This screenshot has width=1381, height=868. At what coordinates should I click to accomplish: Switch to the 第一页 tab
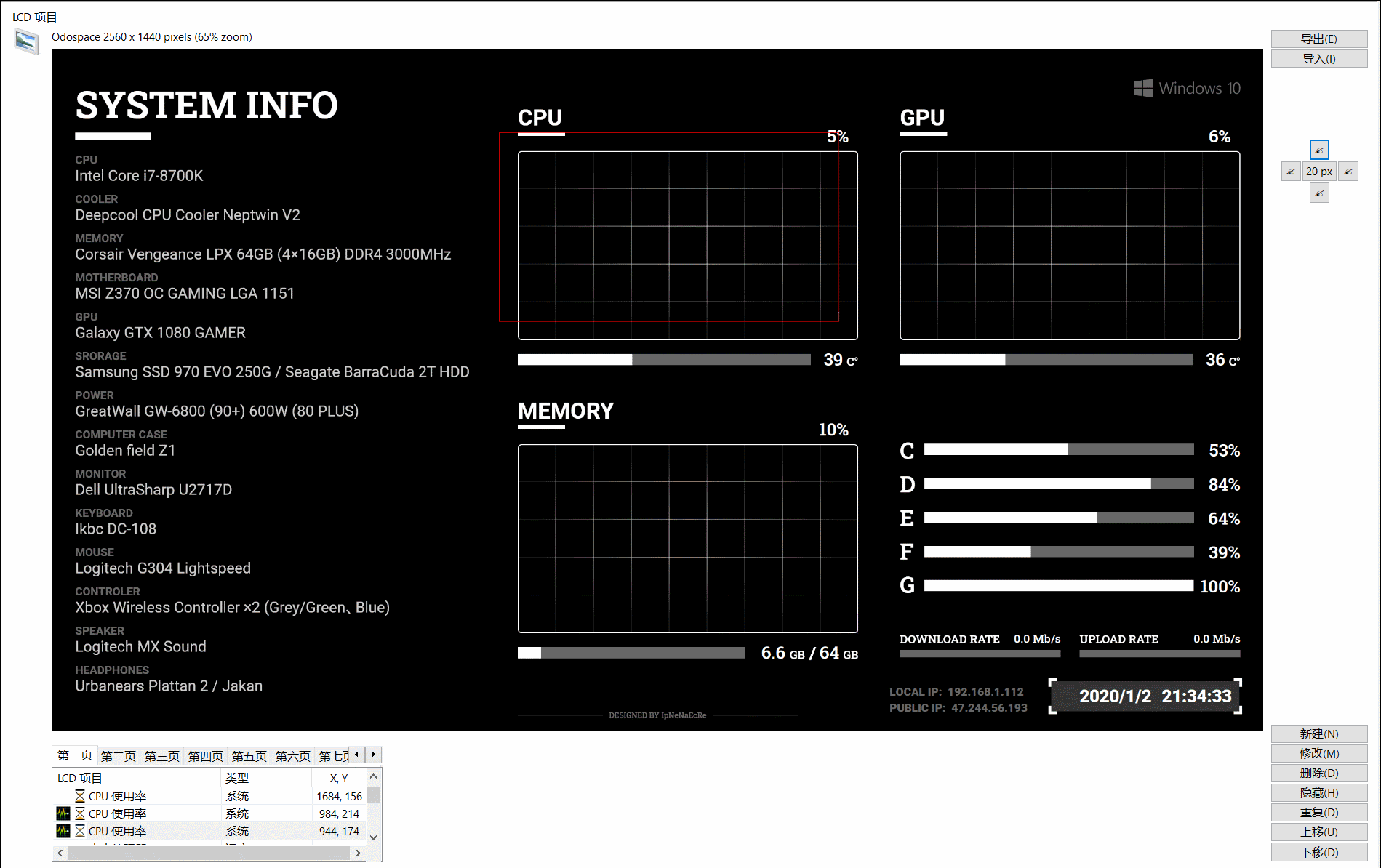pyautogui.click(x=74, y=755)
